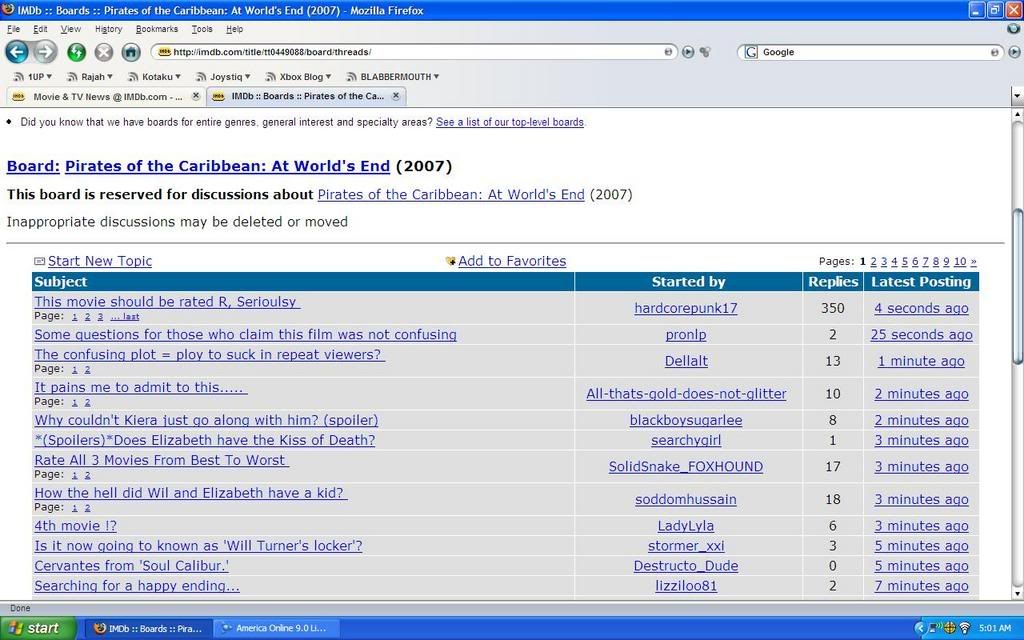Expand hidden system tray icons arrow
This screenshot has width=1024, height=640.
(920, 628)
